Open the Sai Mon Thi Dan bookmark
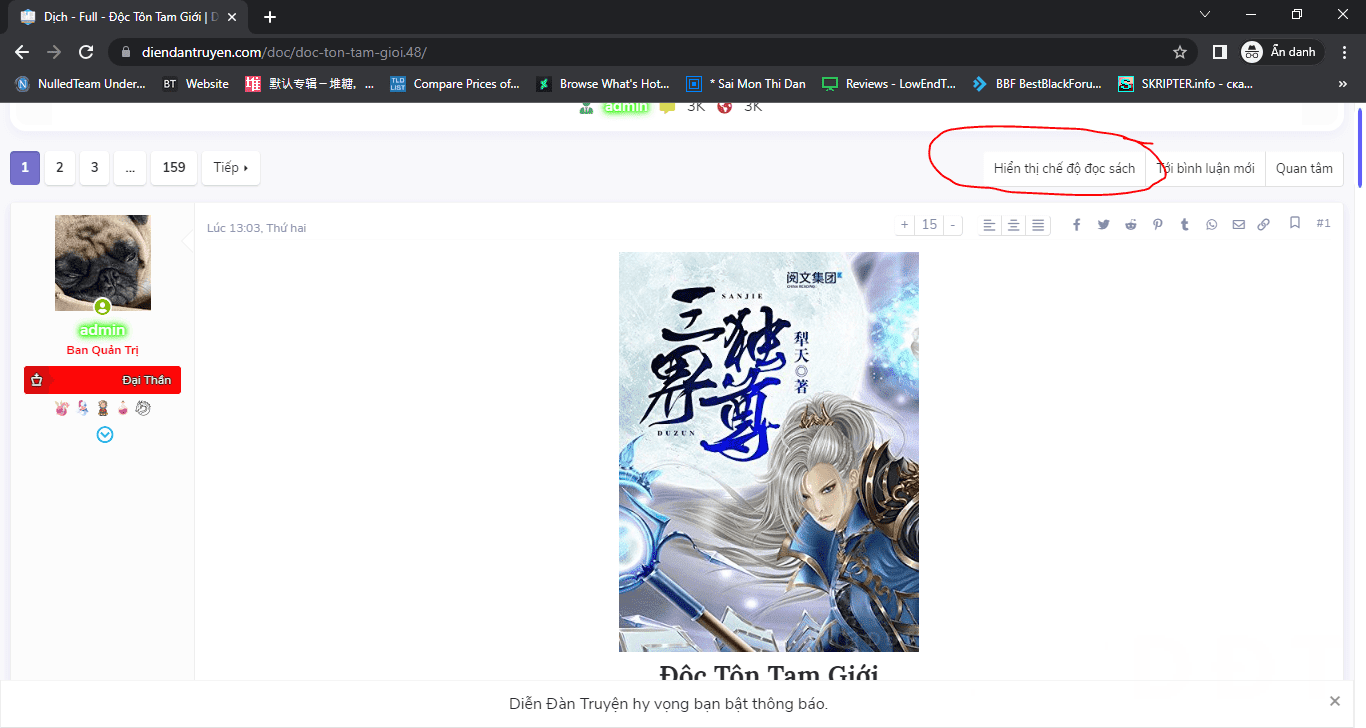The width and height of the screenshot is (1366, 728). pos(746,84)
